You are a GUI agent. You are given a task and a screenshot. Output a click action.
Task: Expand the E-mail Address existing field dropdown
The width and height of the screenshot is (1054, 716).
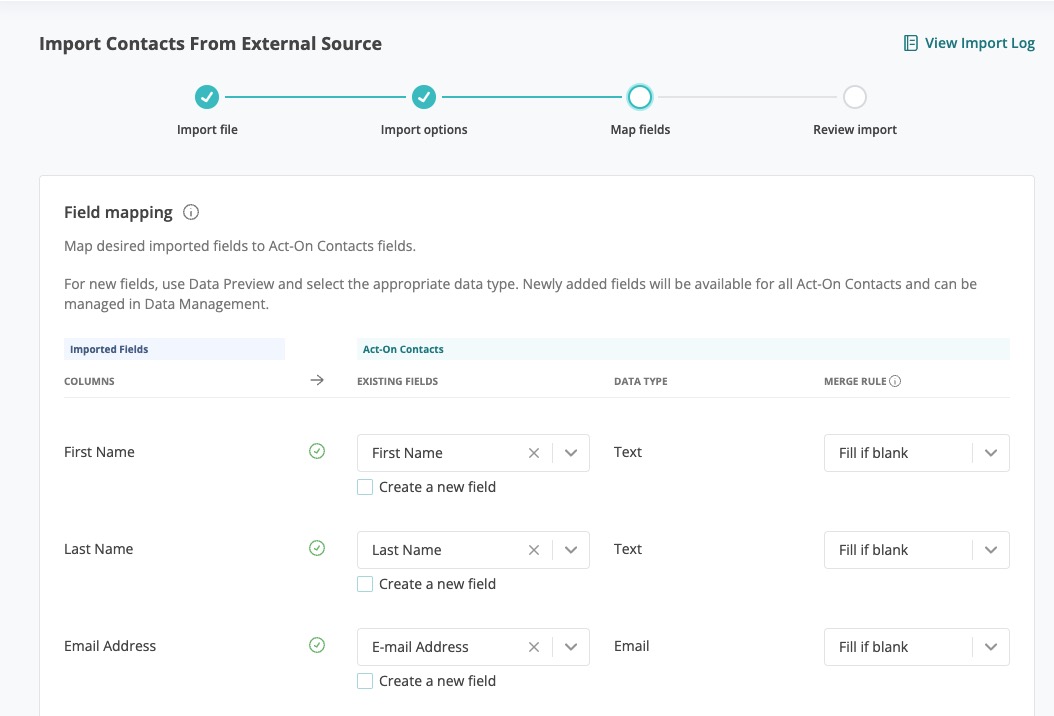pyautogui.click(x=571, y=647)
